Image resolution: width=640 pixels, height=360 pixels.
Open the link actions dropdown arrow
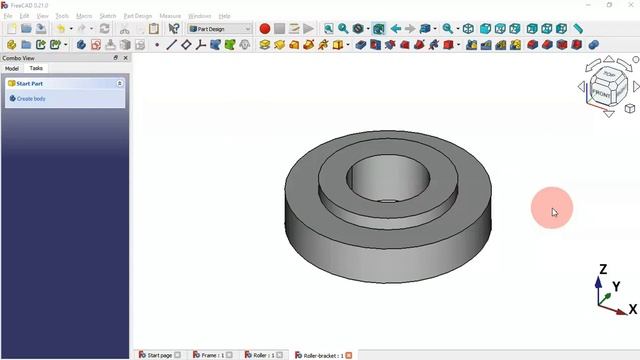[66, 44]
